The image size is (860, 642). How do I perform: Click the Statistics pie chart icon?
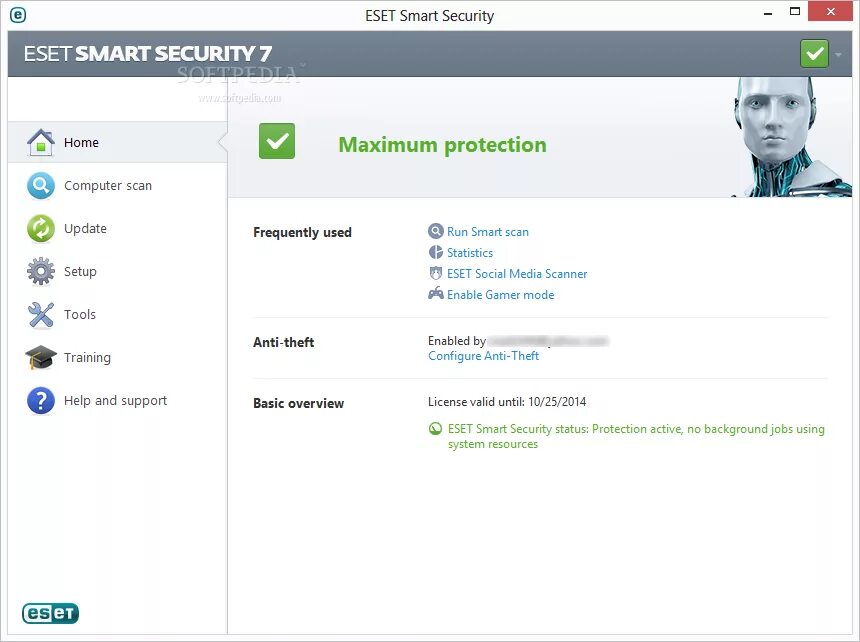(435, 252)
